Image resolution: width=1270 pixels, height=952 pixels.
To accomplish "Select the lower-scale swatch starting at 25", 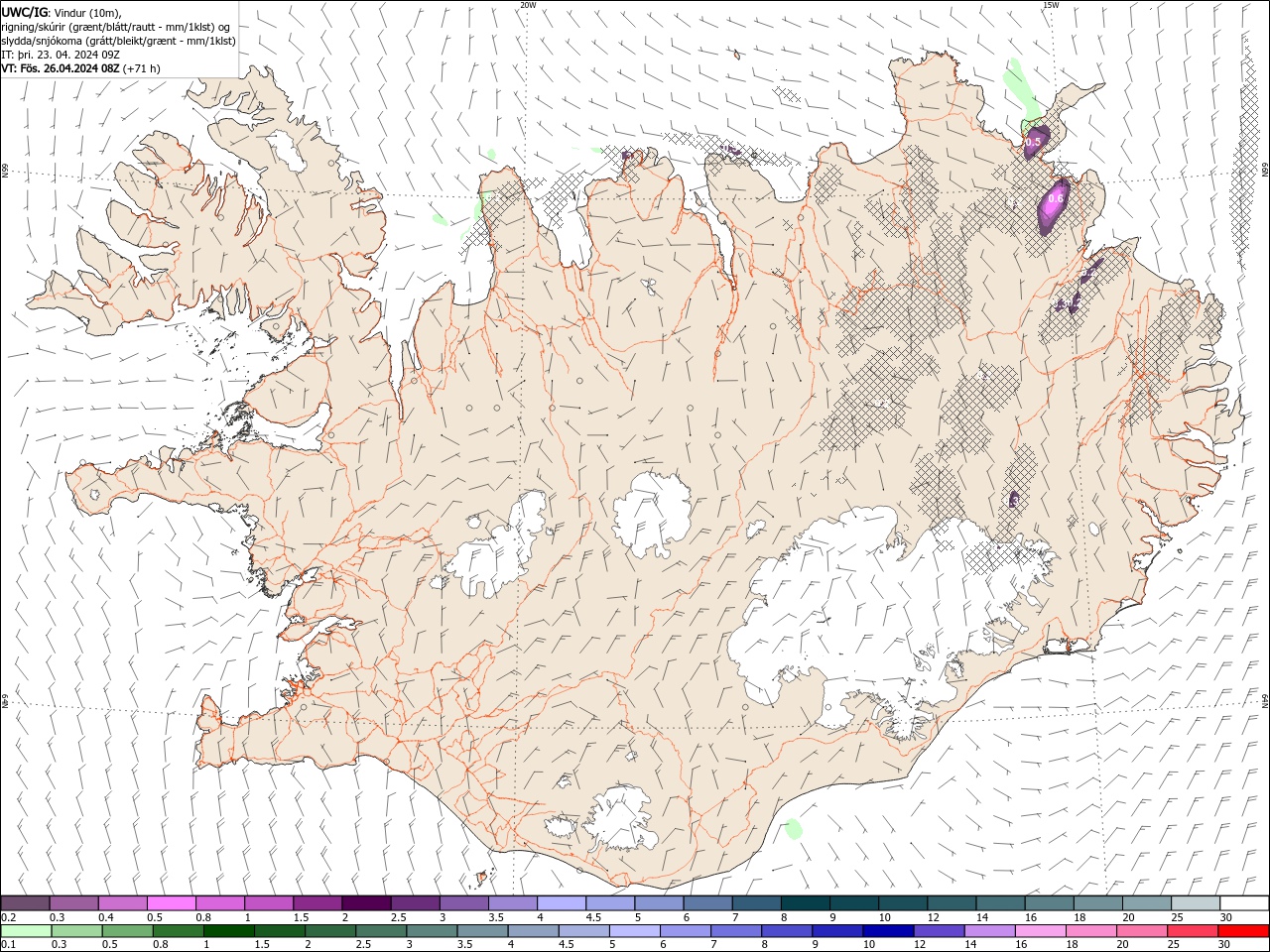I will [1192, 931].
